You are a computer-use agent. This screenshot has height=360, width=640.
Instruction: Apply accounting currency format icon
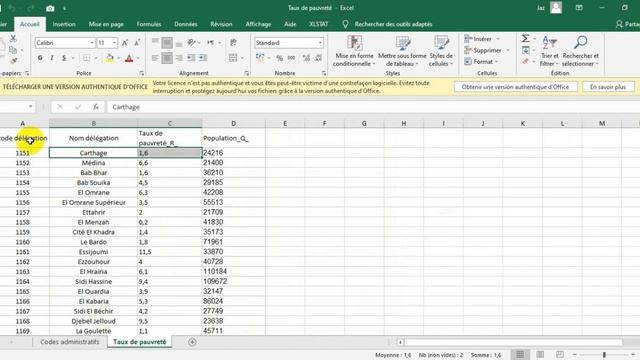point(260,58)
